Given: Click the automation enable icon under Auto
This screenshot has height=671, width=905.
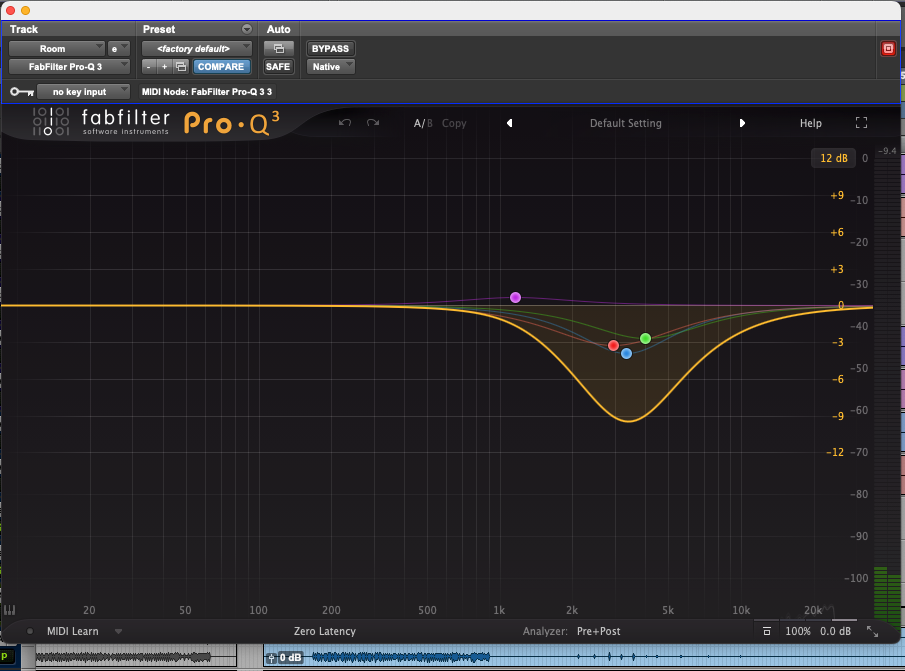Looking at the screenshot, I should pos(279,48).
